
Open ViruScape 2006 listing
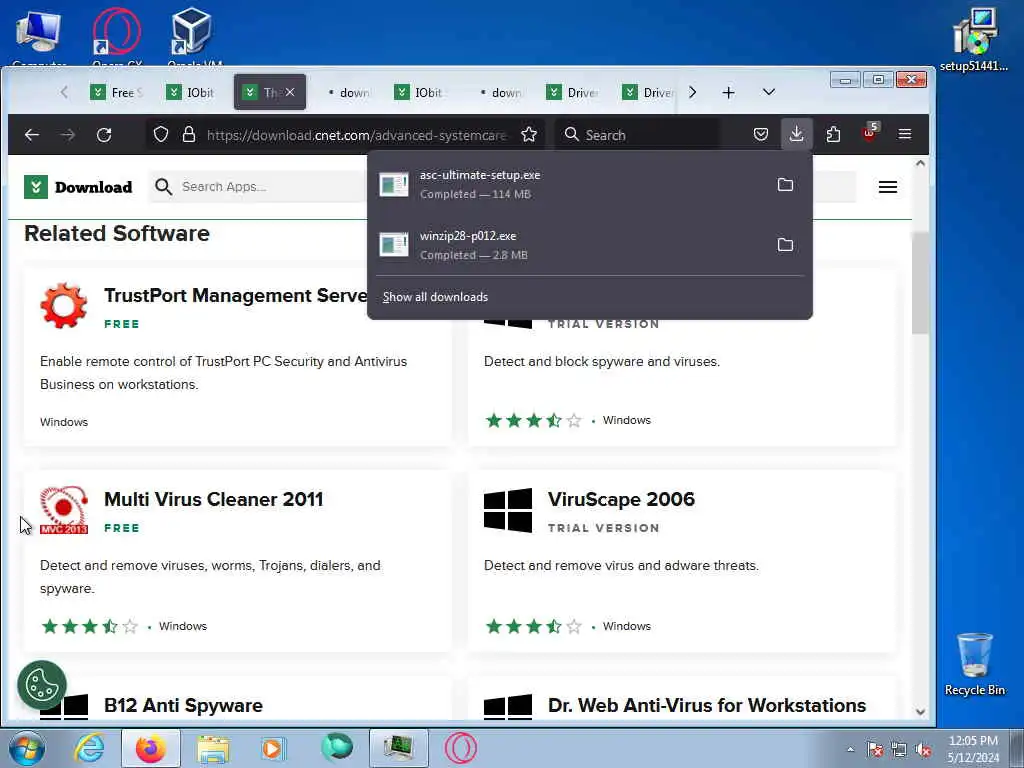click(621, 500)
